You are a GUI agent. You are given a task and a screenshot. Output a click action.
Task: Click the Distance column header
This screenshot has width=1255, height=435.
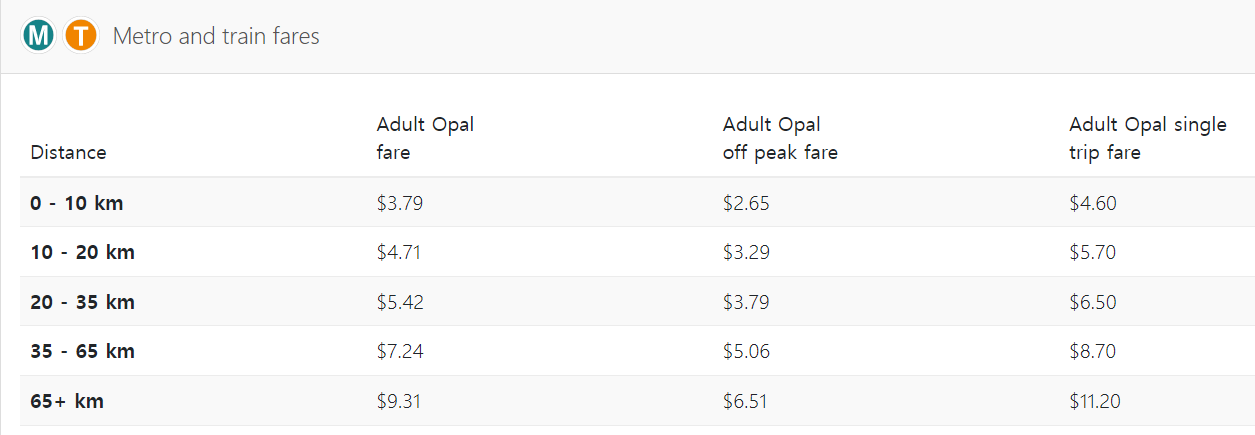tap(68, 153)
